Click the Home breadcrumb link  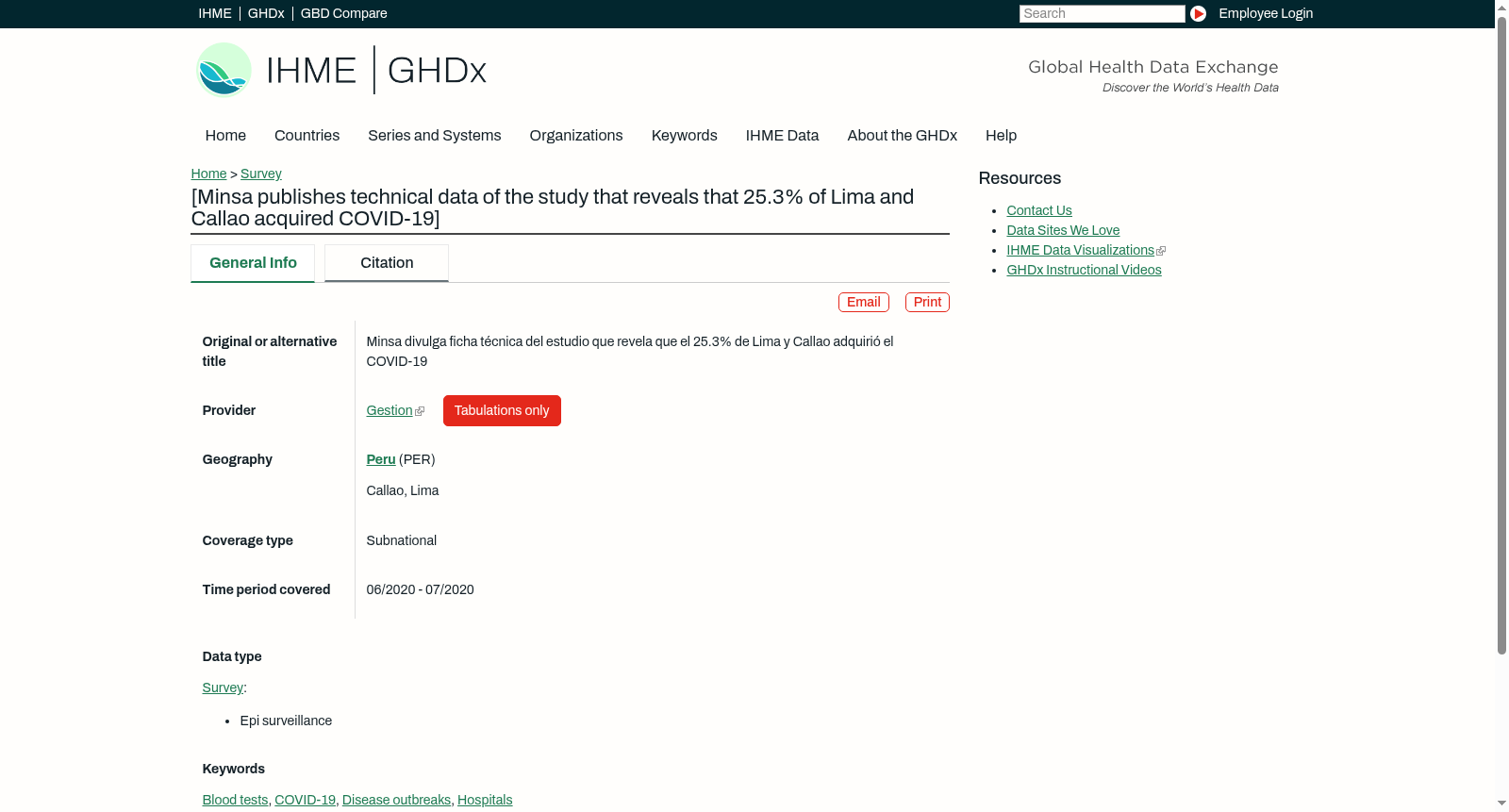click(x=209, y=174)
